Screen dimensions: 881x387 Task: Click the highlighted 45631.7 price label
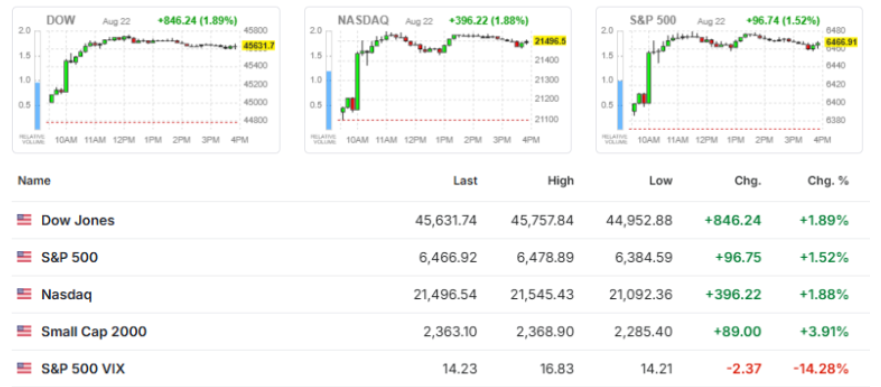point(258,46)
